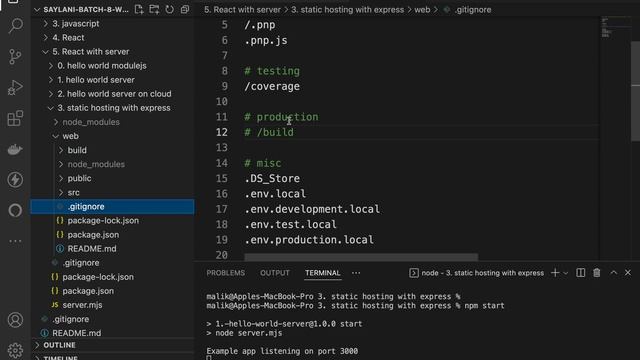Open the Extensions view

16,118
